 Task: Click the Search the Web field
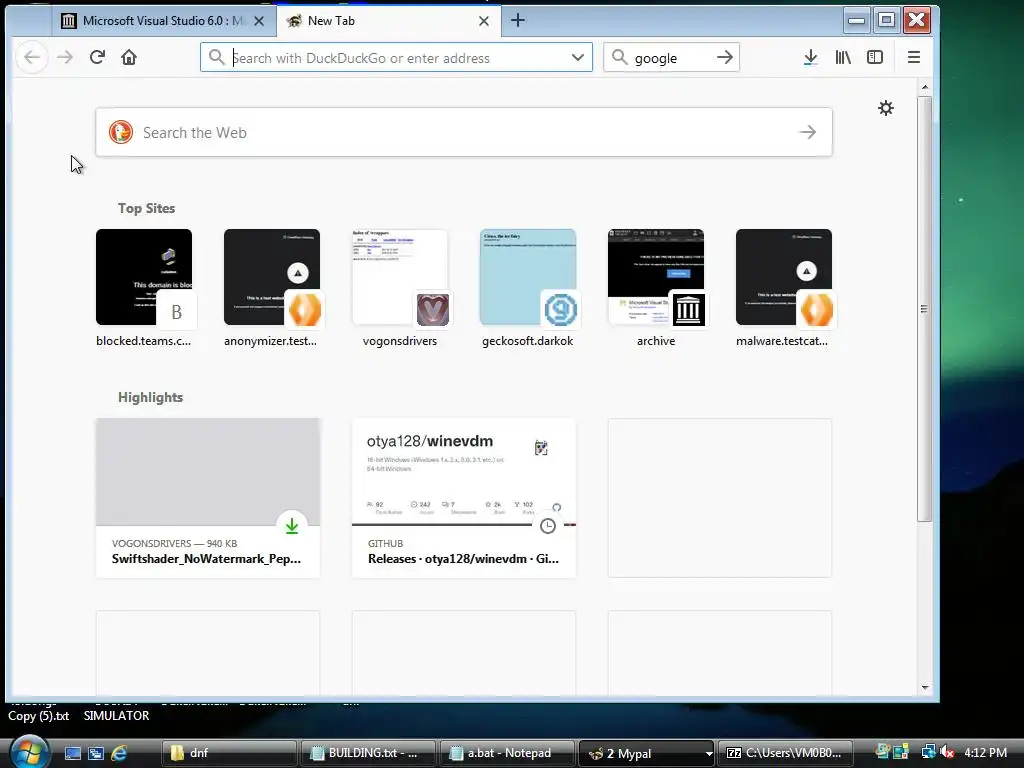pos(464,132)
